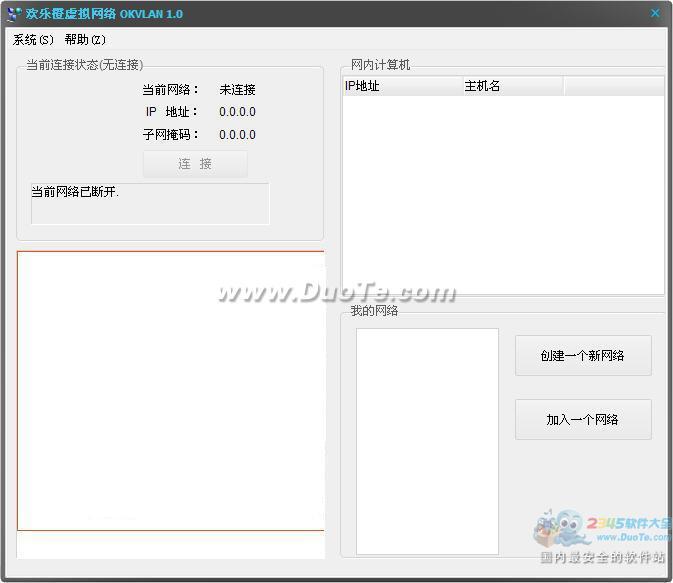Screen dimensions: 673x583
Task: Click the 当前连接状态(无连接) group label
Action: (85, 65)
